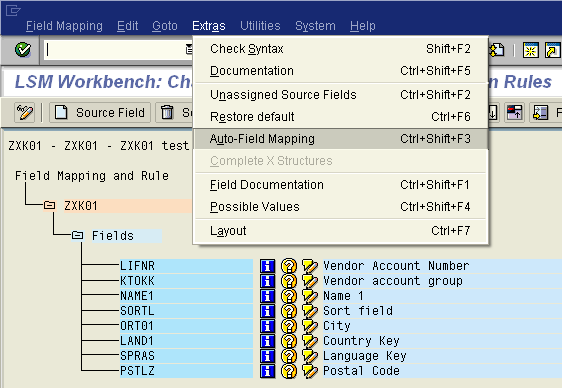Click the rule pencil icon for NAME1
562x388 pixels.
pyautogui.click(x=309, y=296)
